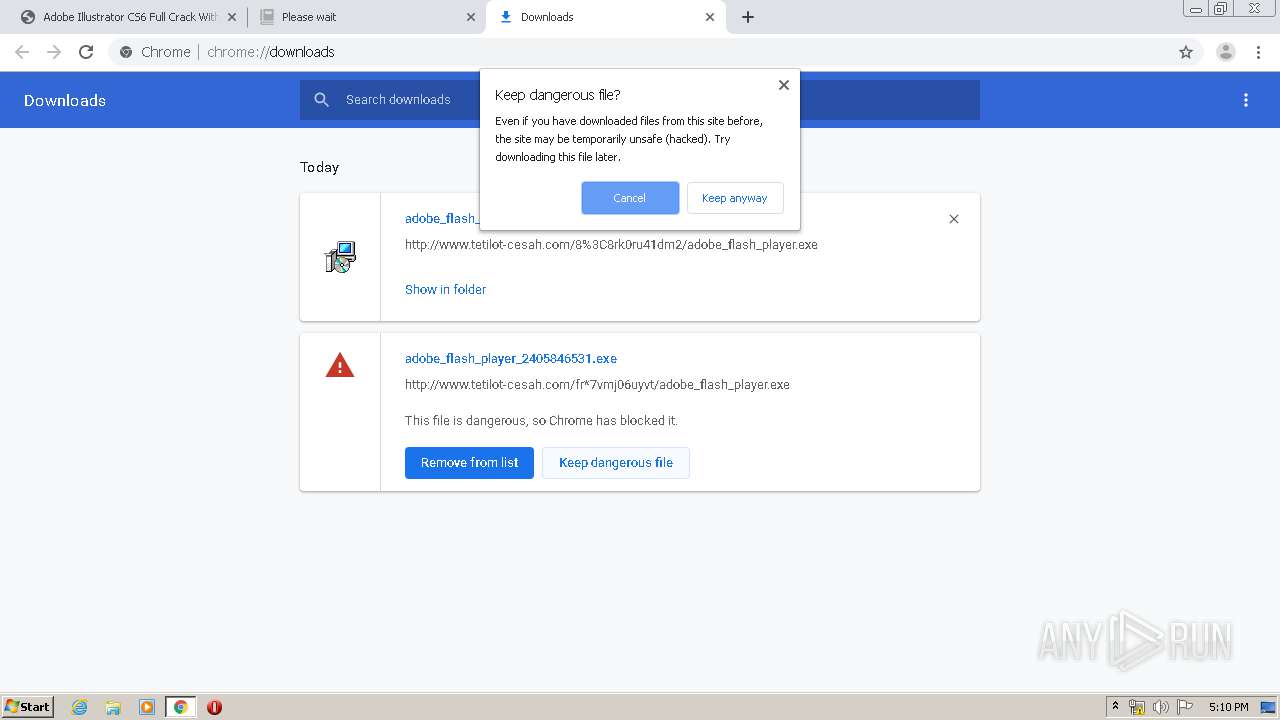The image size is (1280, 720).
Task: Close the Adobe Illustrator CS6 tab
Action: pyautogui.click(x=232, y=17)
